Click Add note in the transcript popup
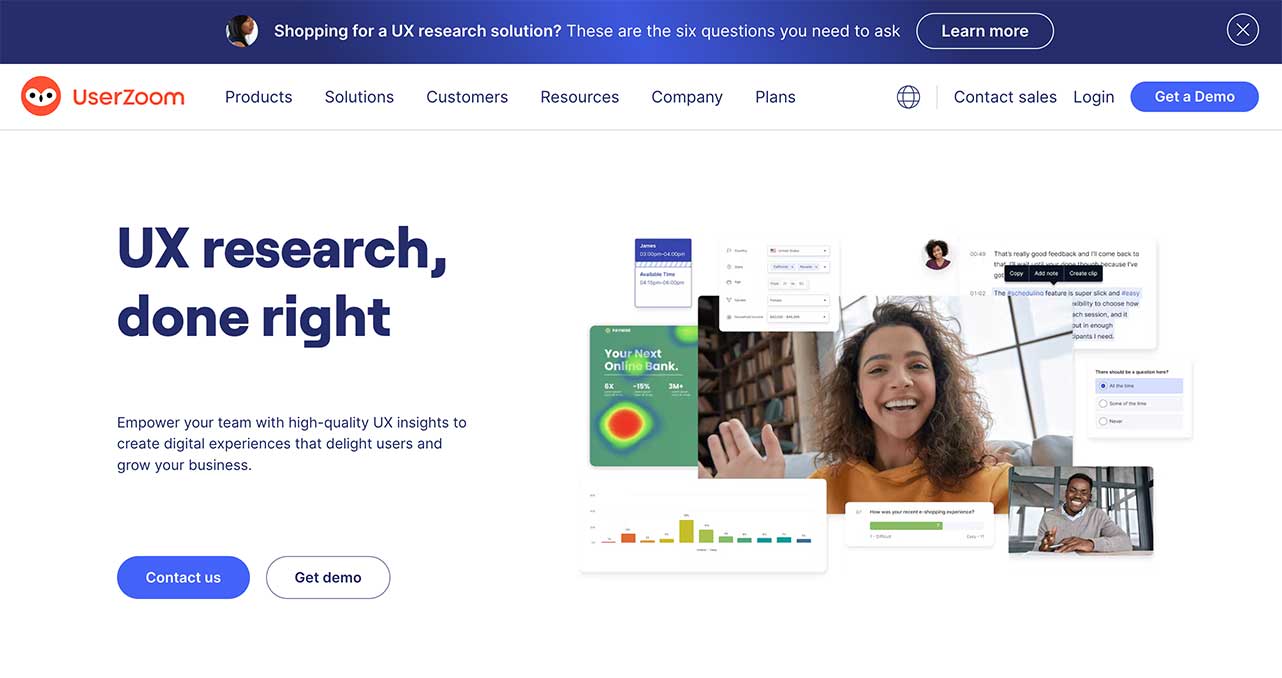Image resolution: width=1282 pixels, height=678 pixels. coord(1046,273)
